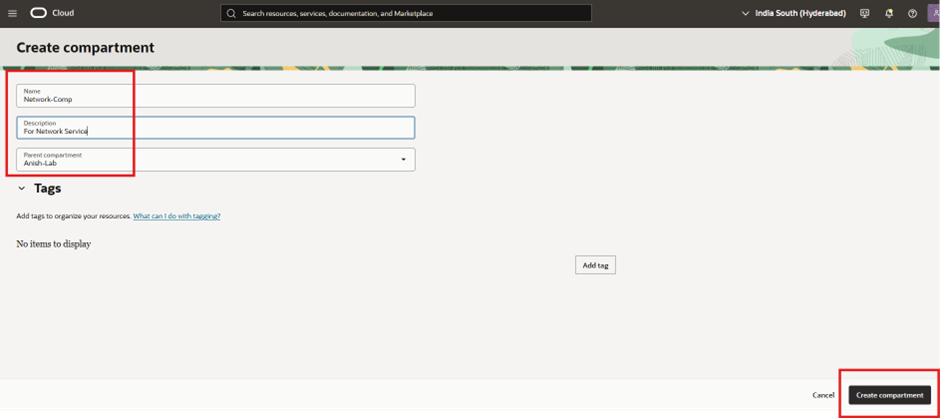Click the Create compartment button
Viewport: 940px width, 418px height.
[889, 395]
